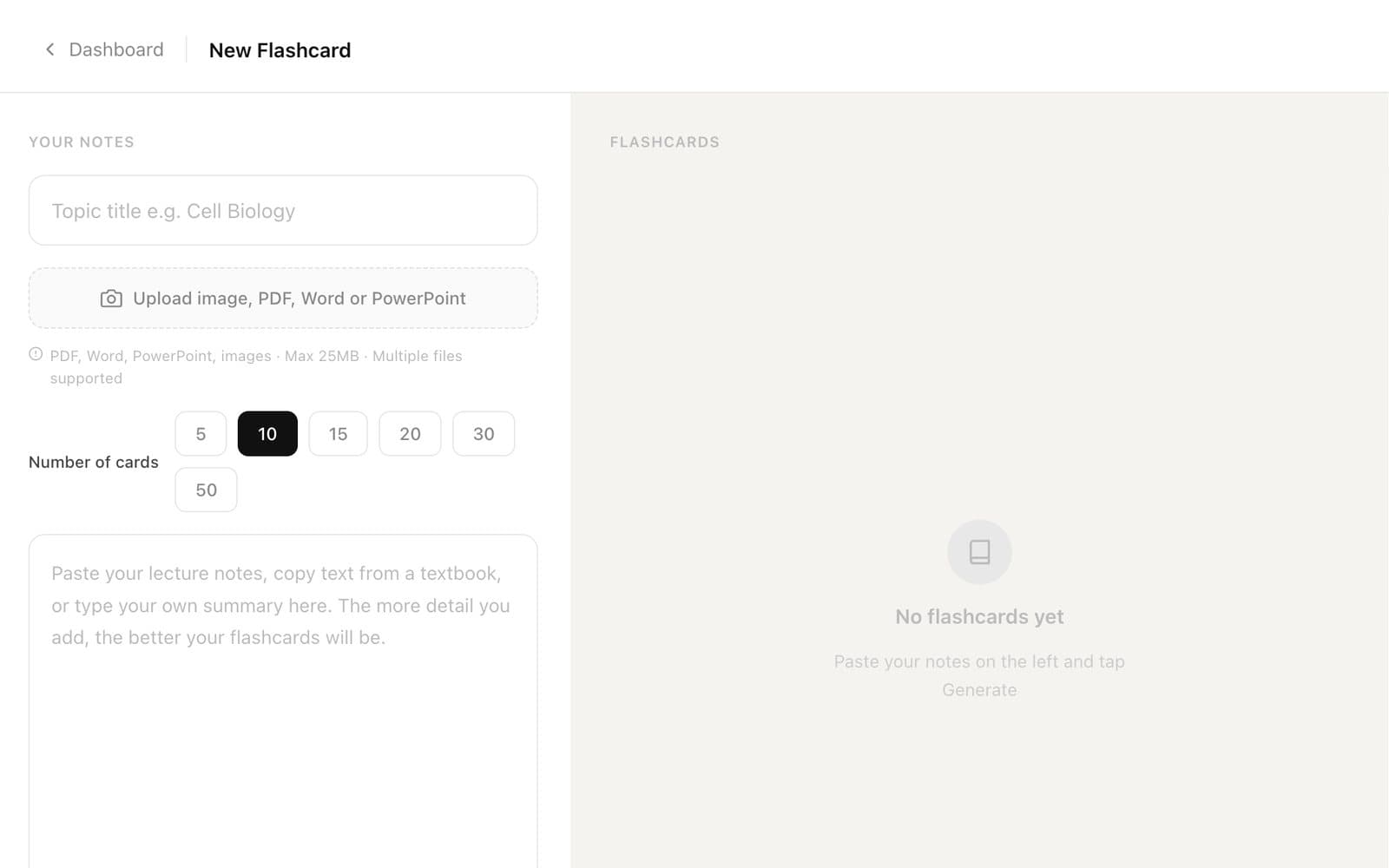Set number of cards to 5
Screen dimensions: 1389x868
pyautogui.click(x=201, y=434)
